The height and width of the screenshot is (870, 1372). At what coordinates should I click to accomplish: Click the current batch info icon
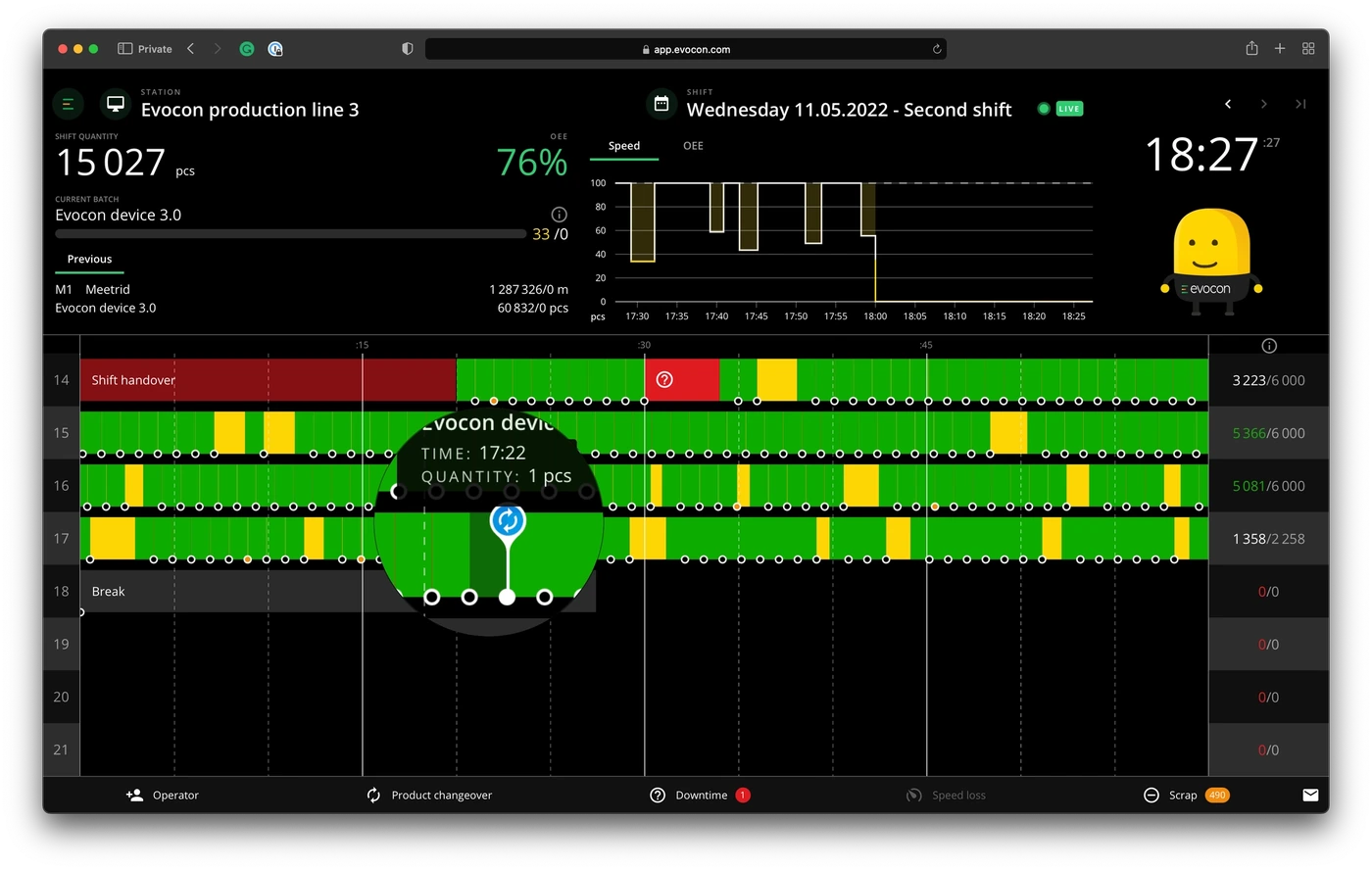tap(559, 215)
